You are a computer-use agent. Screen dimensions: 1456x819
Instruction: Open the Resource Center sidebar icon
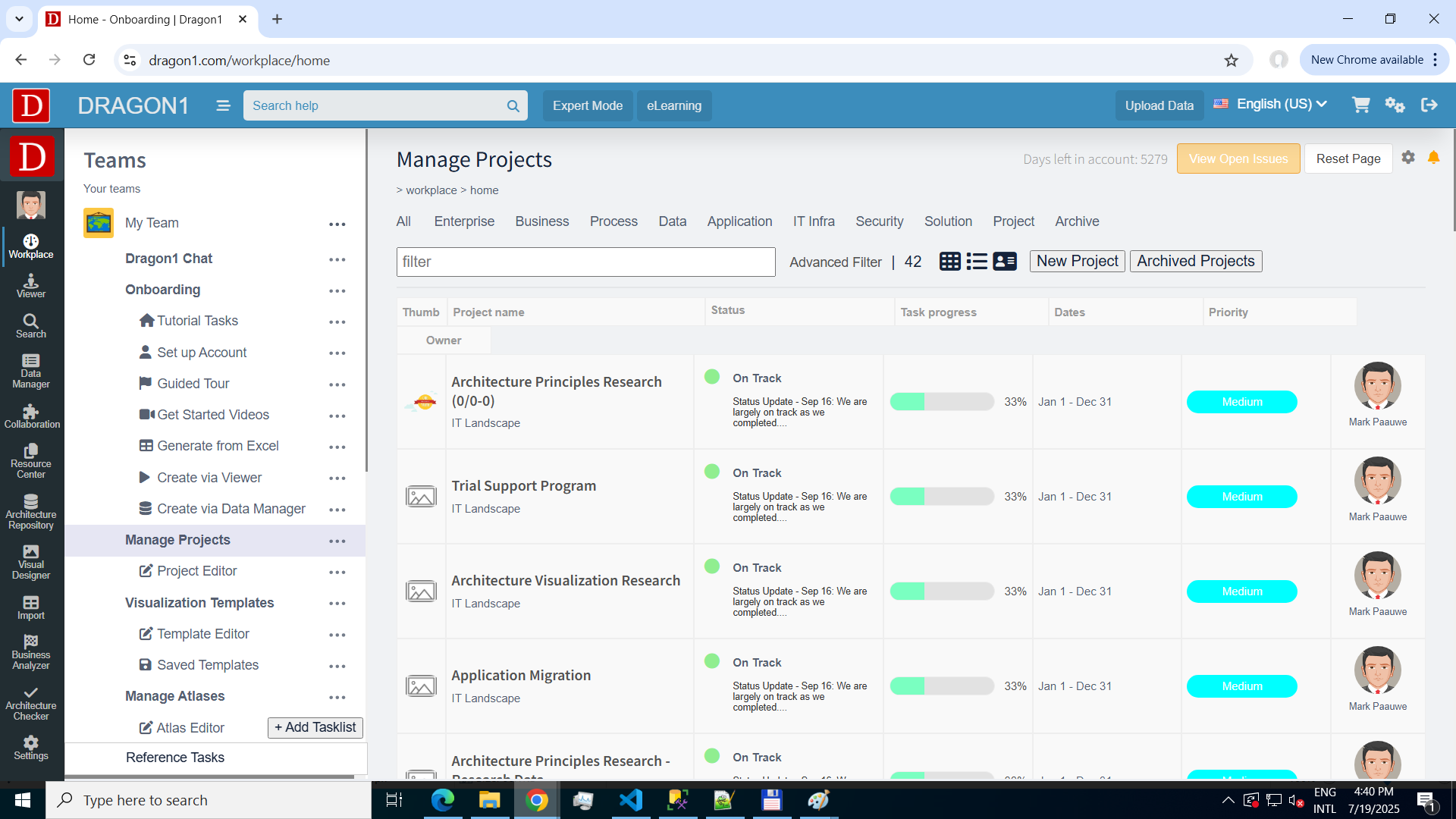pyautogui.click(x=31, y=461)
